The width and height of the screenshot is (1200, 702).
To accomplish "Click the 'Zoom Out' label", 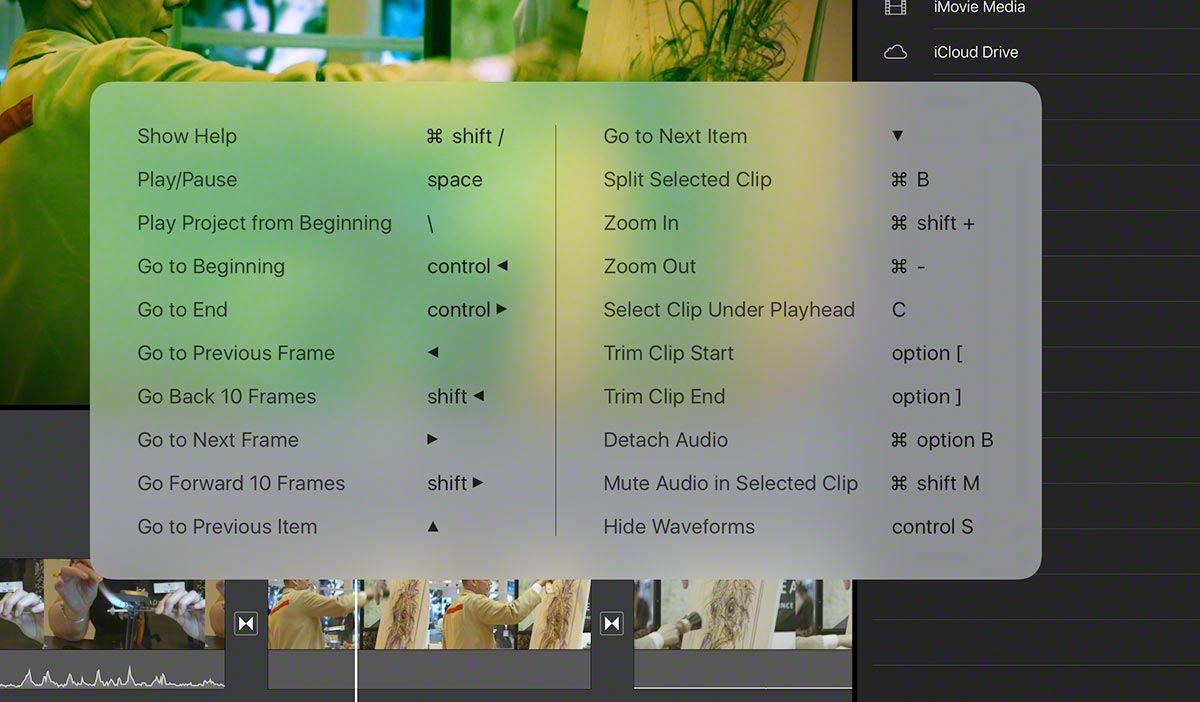I will 649,267.
